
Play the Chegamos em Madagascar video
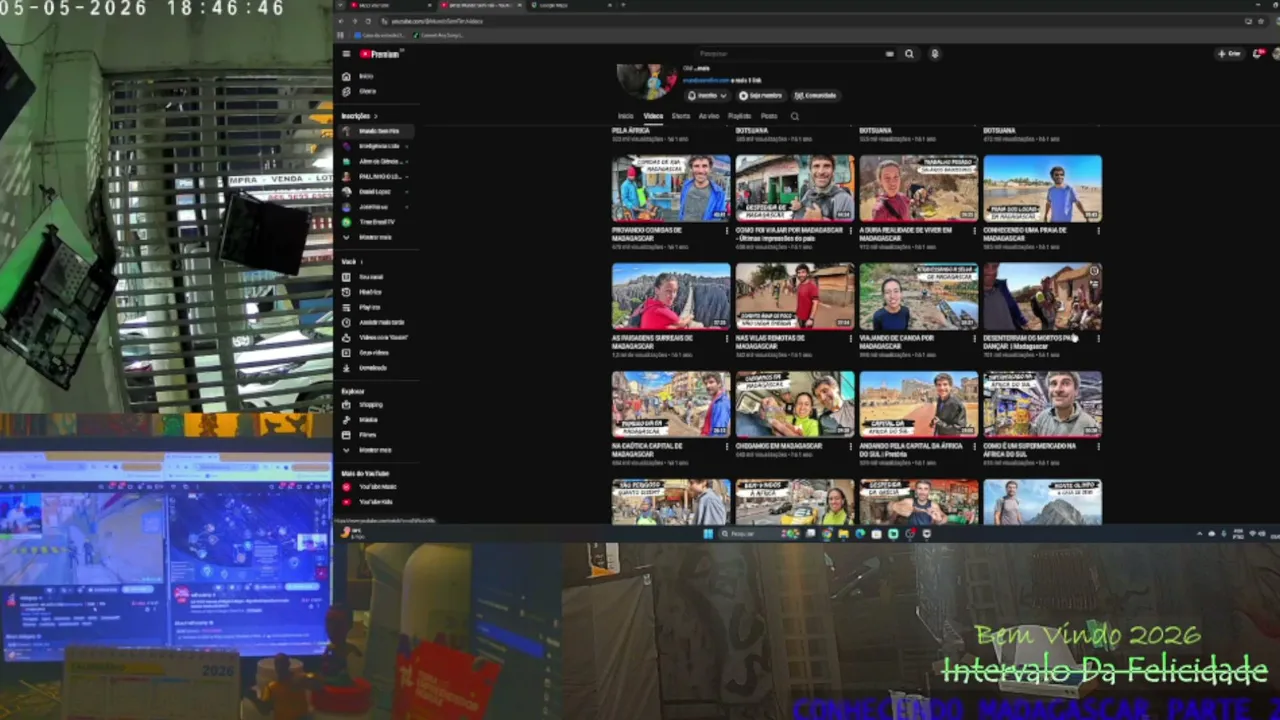coord(795,404)
